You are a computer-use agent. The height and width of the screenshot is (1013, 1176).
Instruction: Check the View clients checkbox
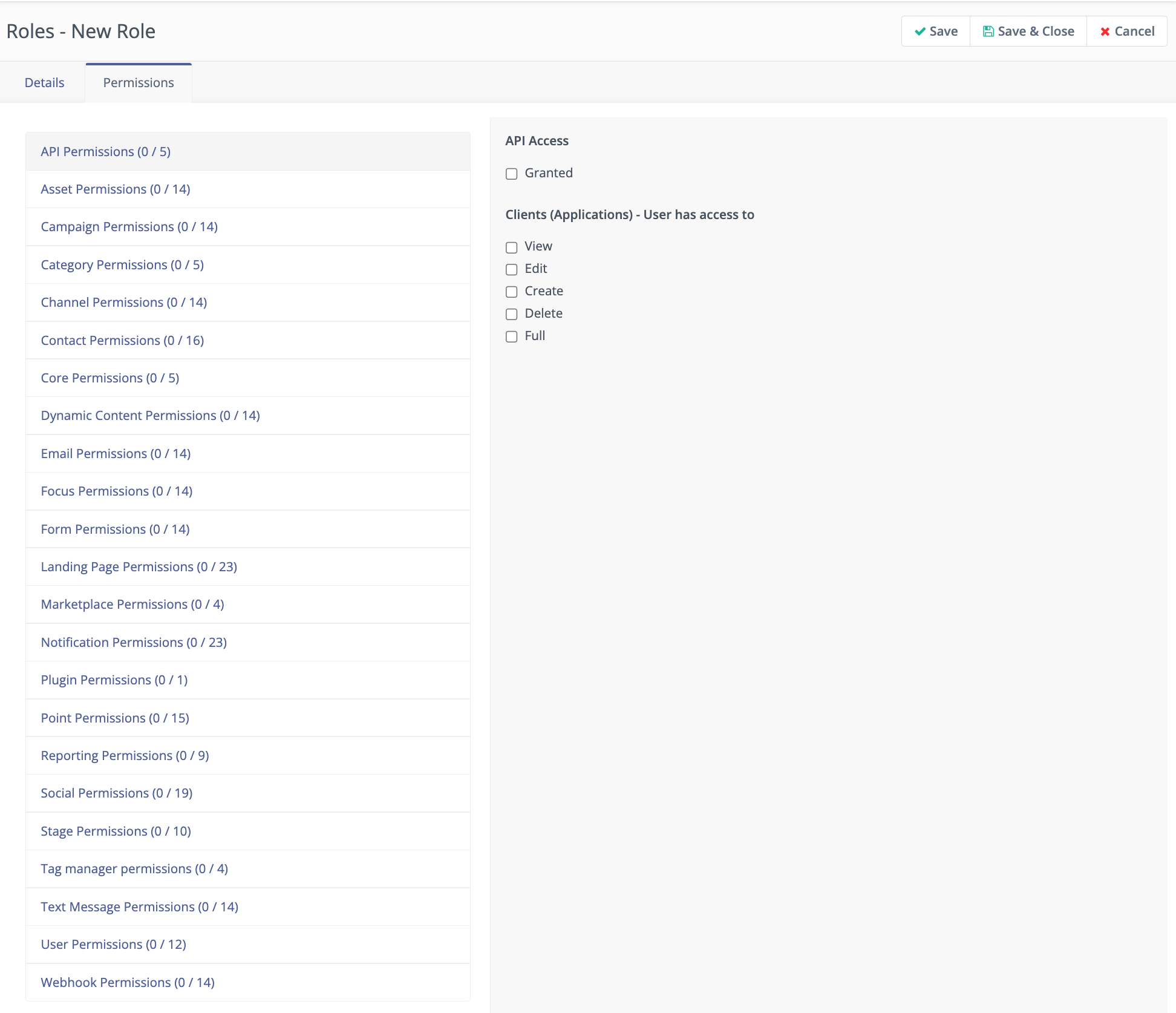point(512,247)
